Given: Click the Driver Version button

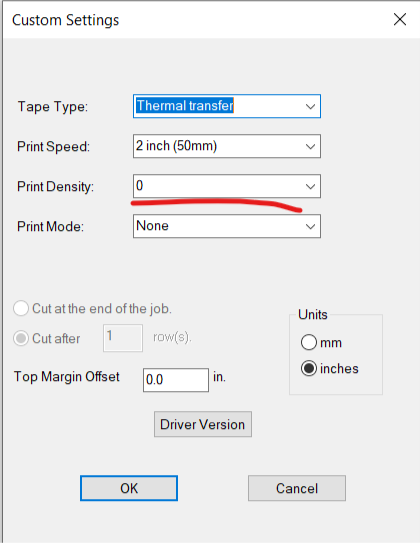Looking at the screenshot, I should [203, 424].
